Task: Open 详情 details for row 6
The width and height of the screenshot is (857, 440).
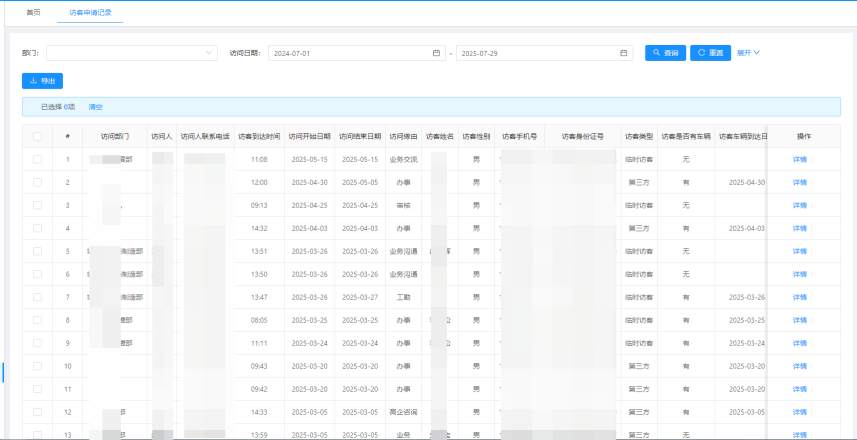Action: click(x=800, y=274)
